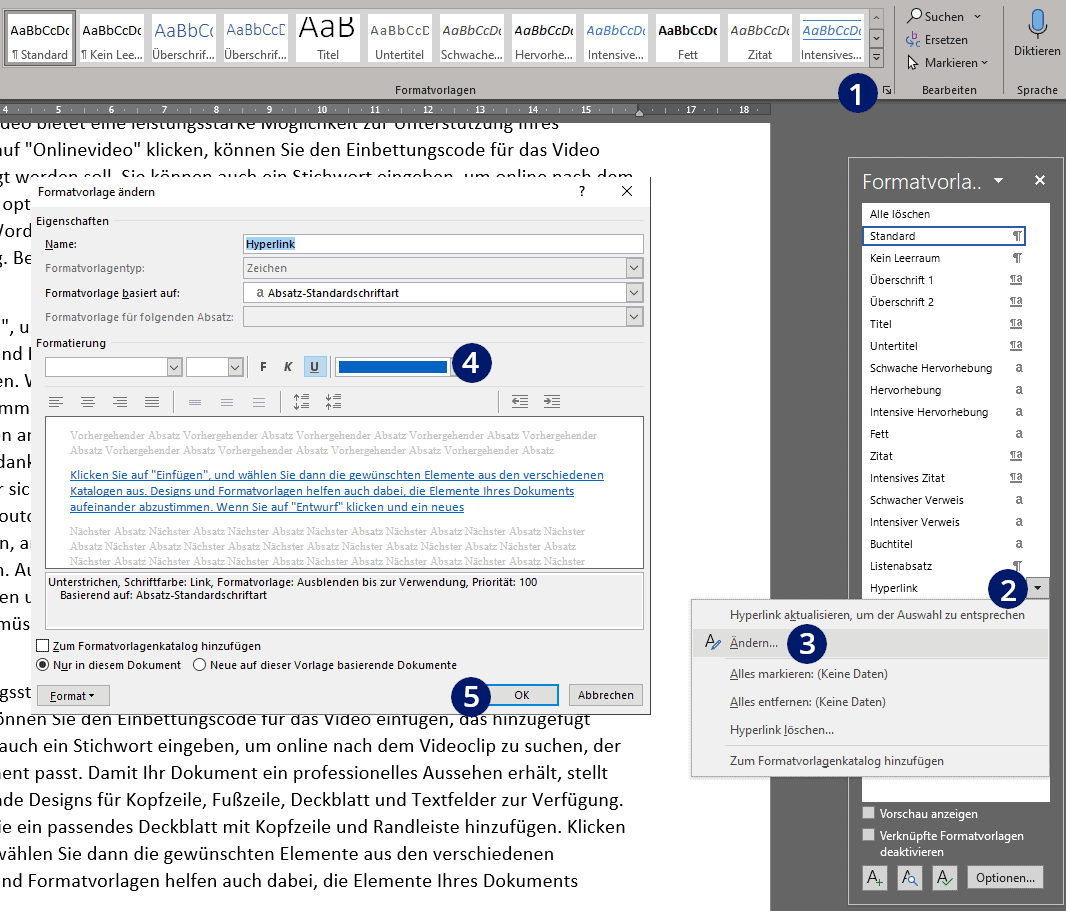Viewport: 1066px width, 911px height.
Task: Click the italic K formatting button
Action: click(x=288, y=367)
